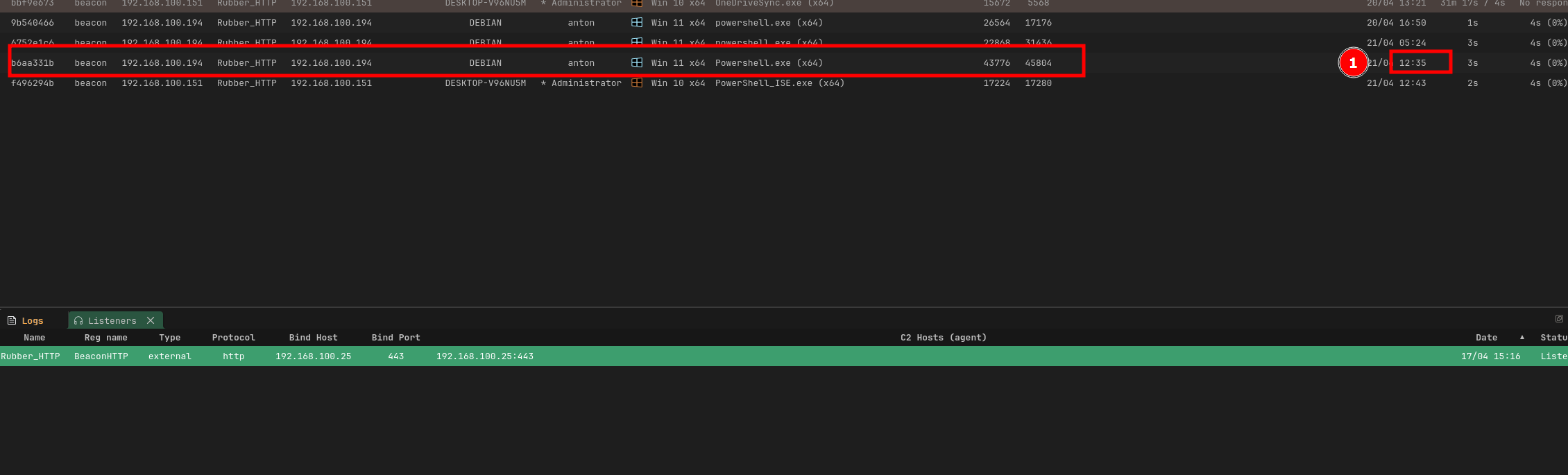Click the Windows icon on beacon b6aa331b
Screen dimensions: 1568x475
click(x=636, y=63)
